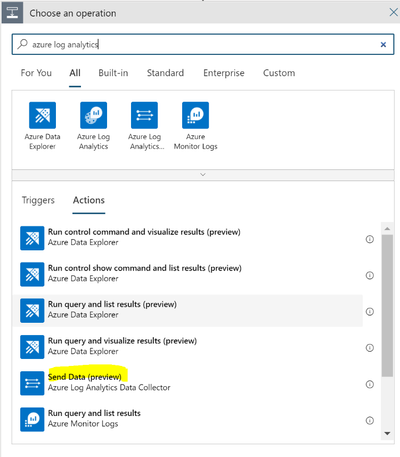
Task: Click the scrollbar up arrow
Action: coord(387,229)
